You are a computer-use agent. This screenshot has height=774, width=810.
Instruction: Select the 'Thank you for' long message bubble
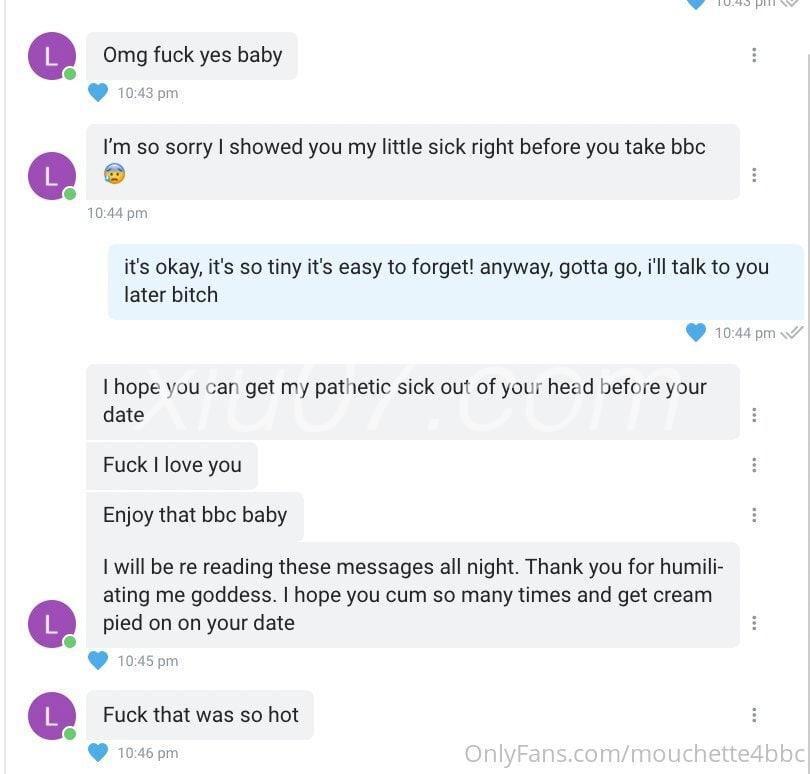tap(413, 595)
